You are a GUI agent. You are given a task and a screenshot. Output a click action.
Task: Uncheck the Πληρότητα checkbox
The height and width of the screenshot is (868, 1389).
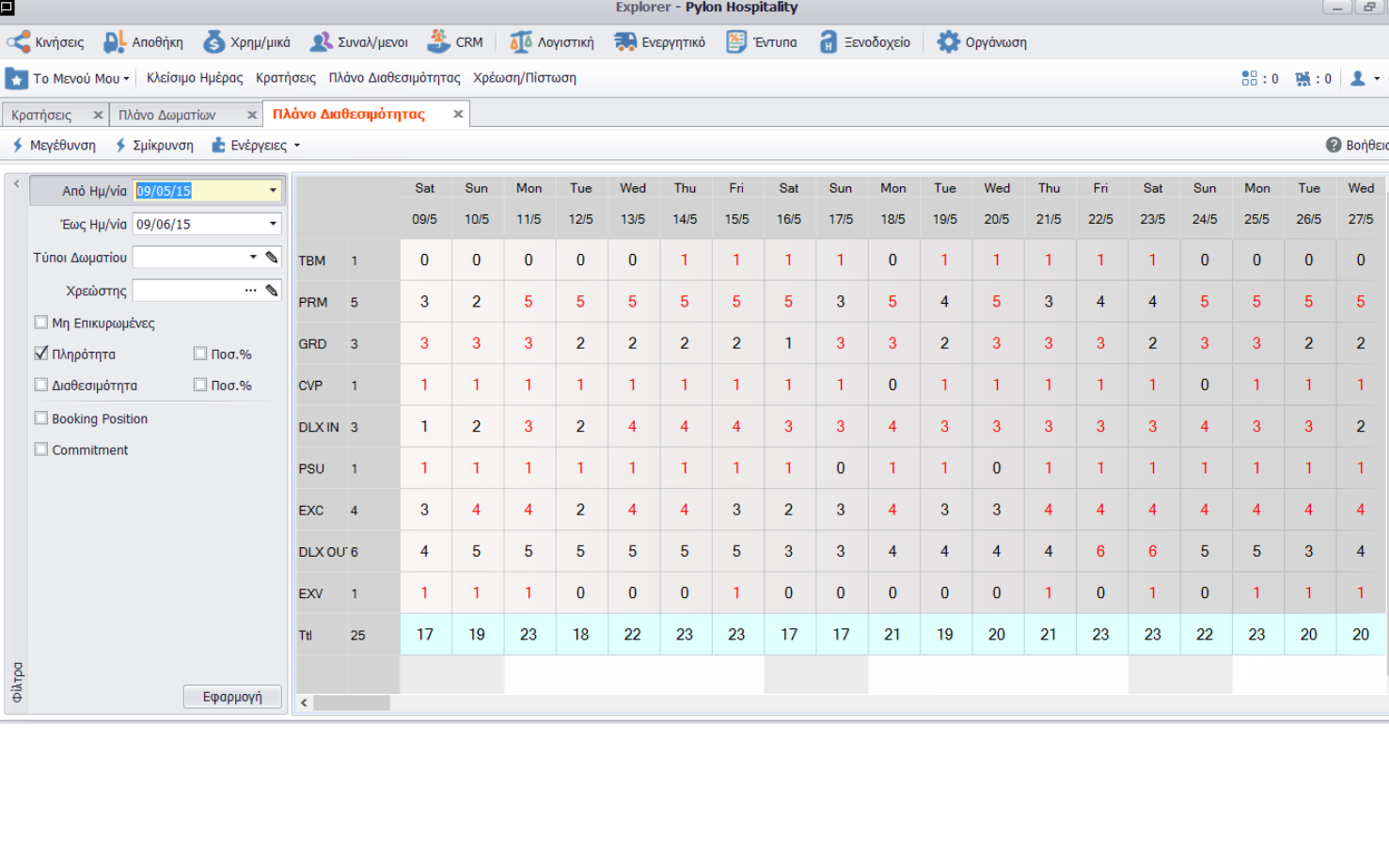pos(41,354)
